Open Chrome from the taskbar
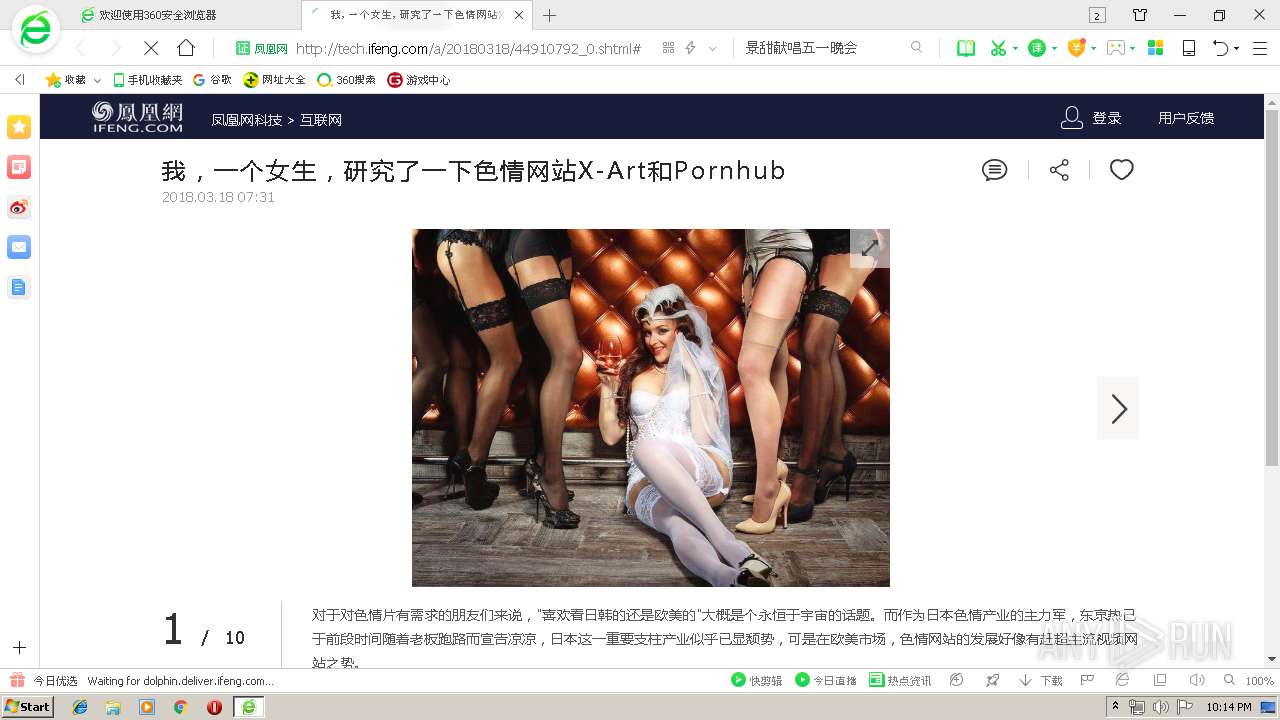The width and height of the screenshot is (1280, 720). click(180, 707)
